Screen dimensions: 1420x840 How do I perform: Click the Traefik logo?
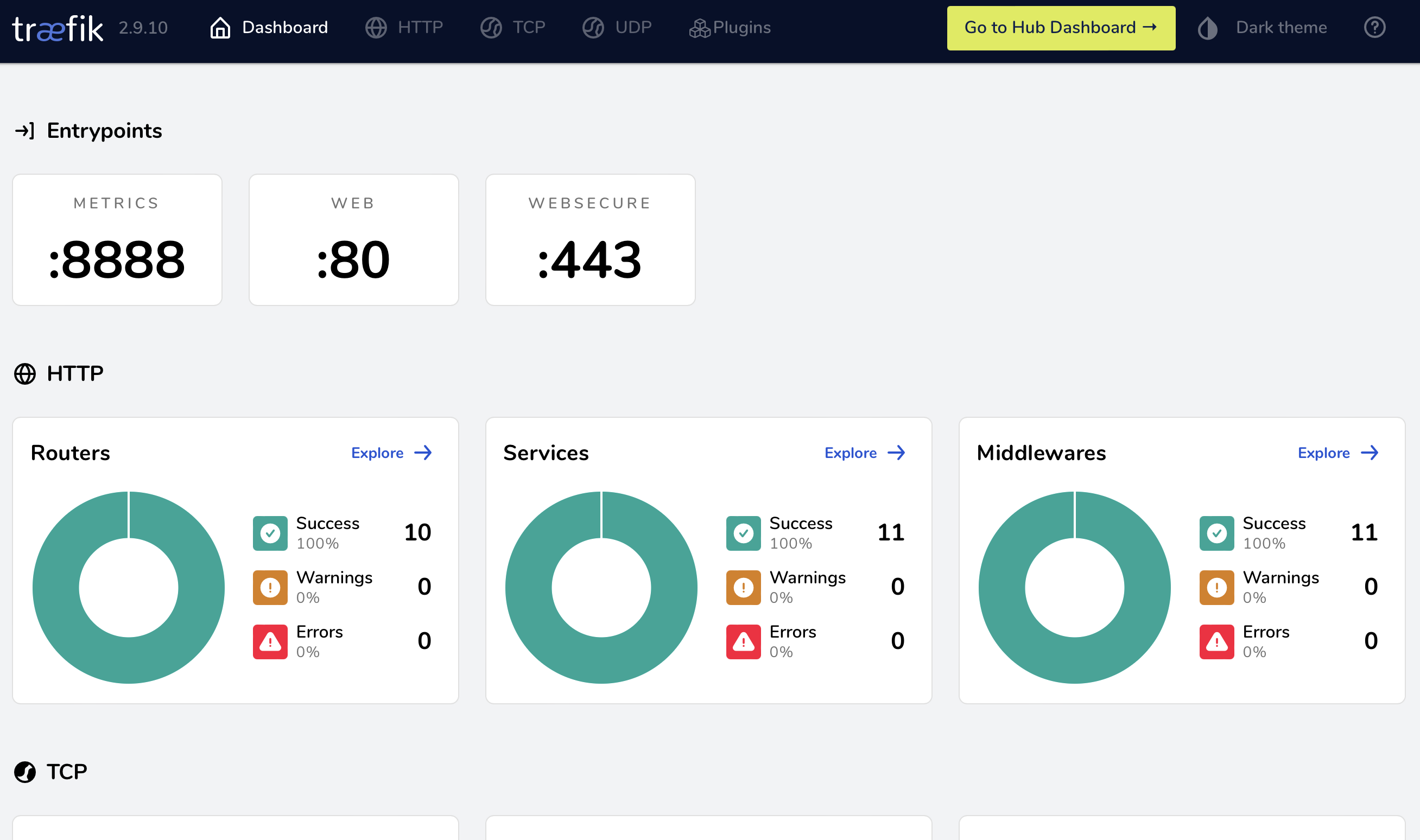[58, 28]
